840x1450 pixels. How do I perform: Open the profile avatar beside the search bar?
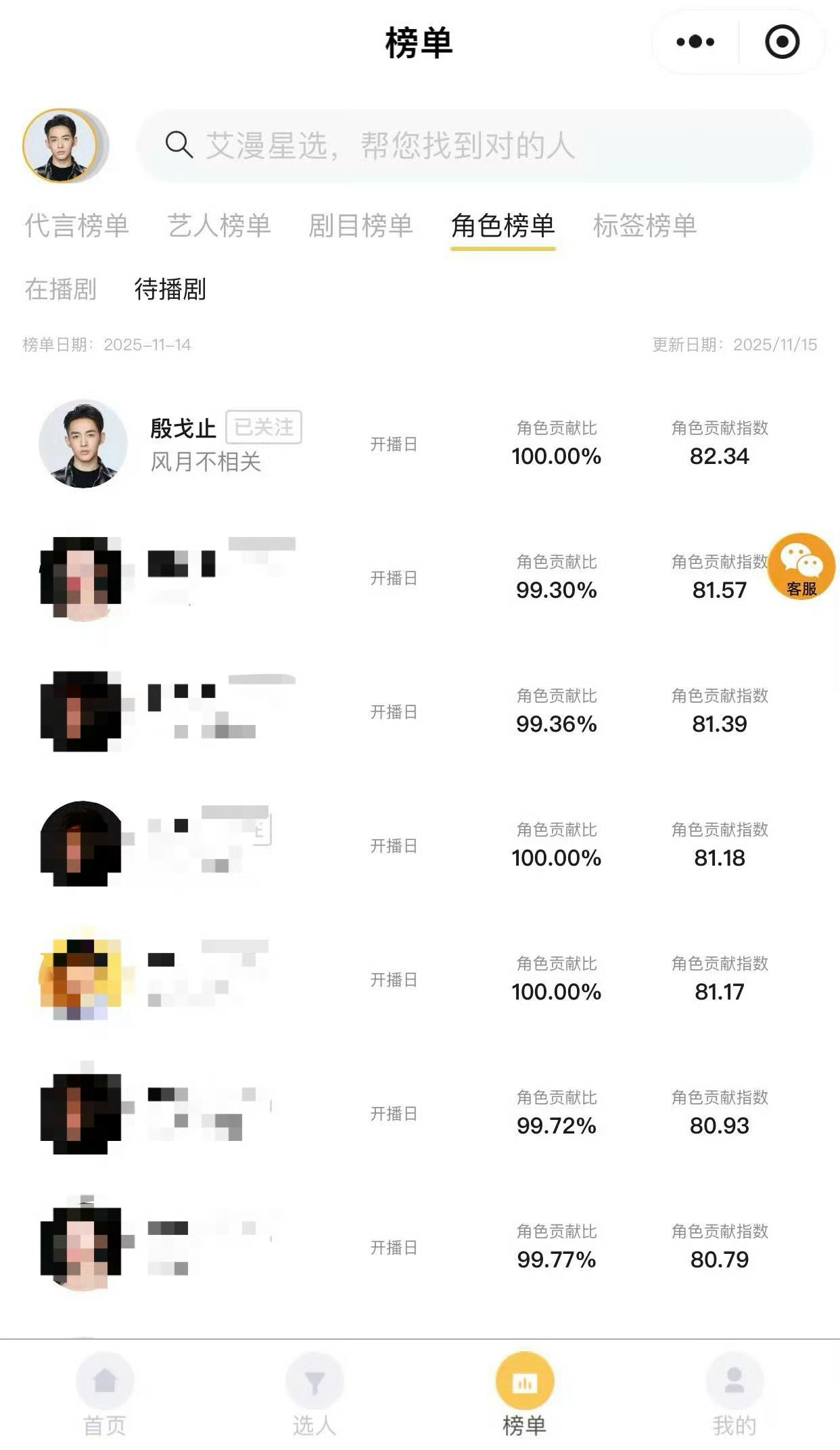[61, 145]
